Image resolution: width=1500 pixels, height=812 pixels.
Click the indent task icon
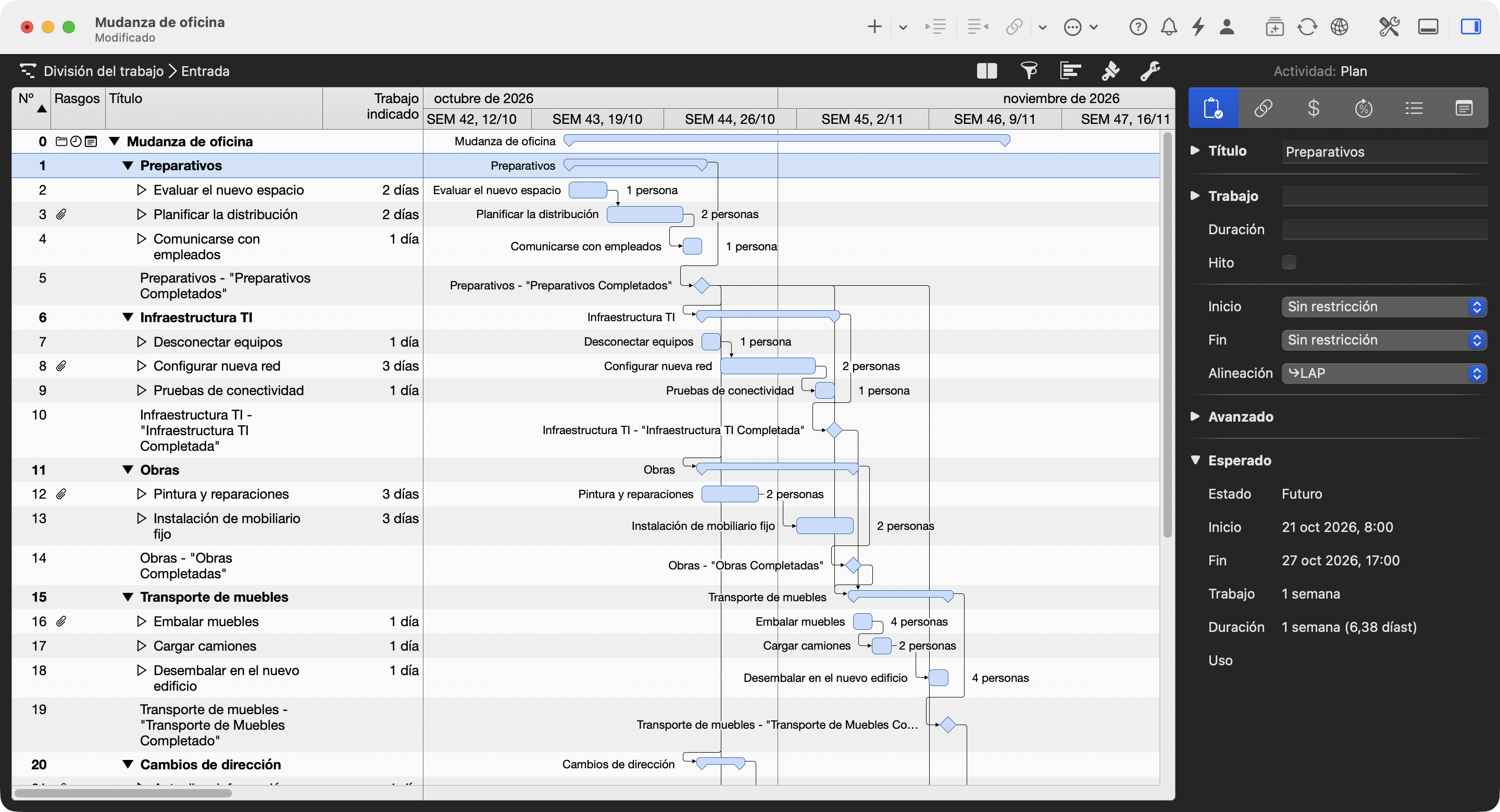[935, 27]
